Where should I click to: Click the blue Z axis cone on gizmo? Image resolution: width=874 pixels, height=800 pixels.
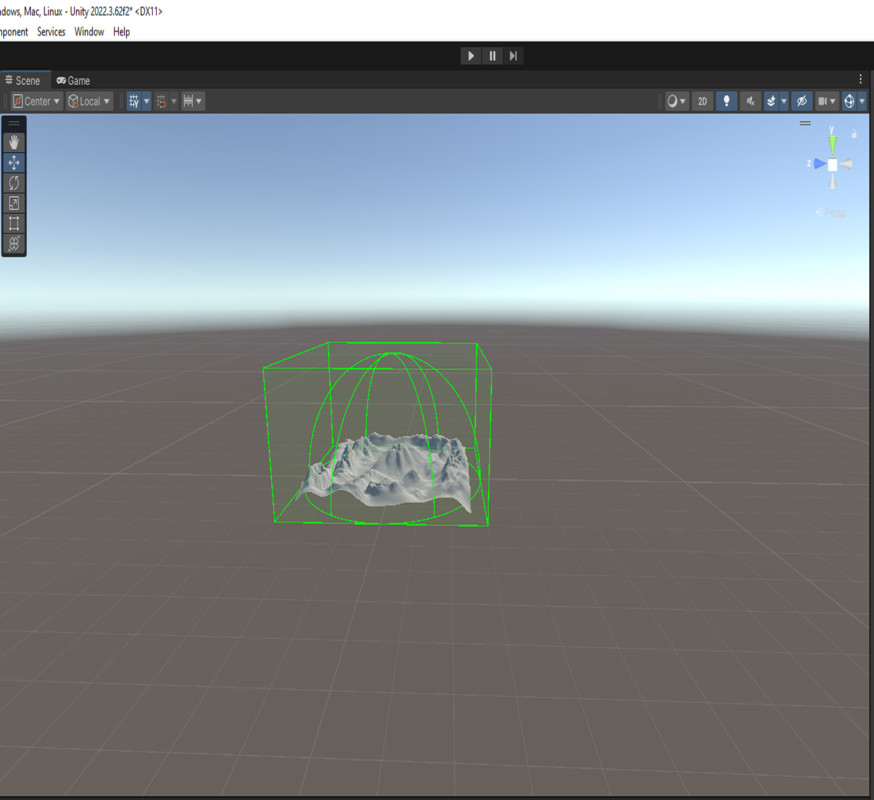[819, 164]
